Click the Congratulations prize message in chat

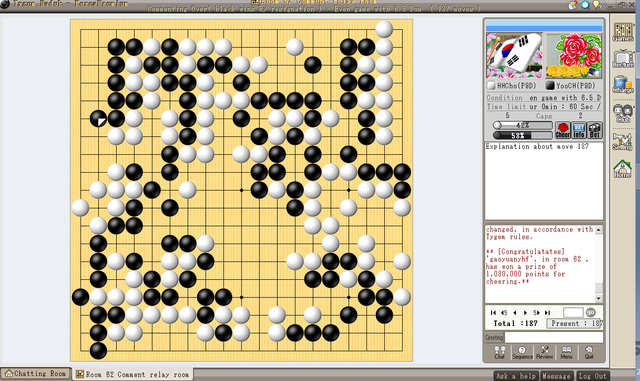point(537,266)
